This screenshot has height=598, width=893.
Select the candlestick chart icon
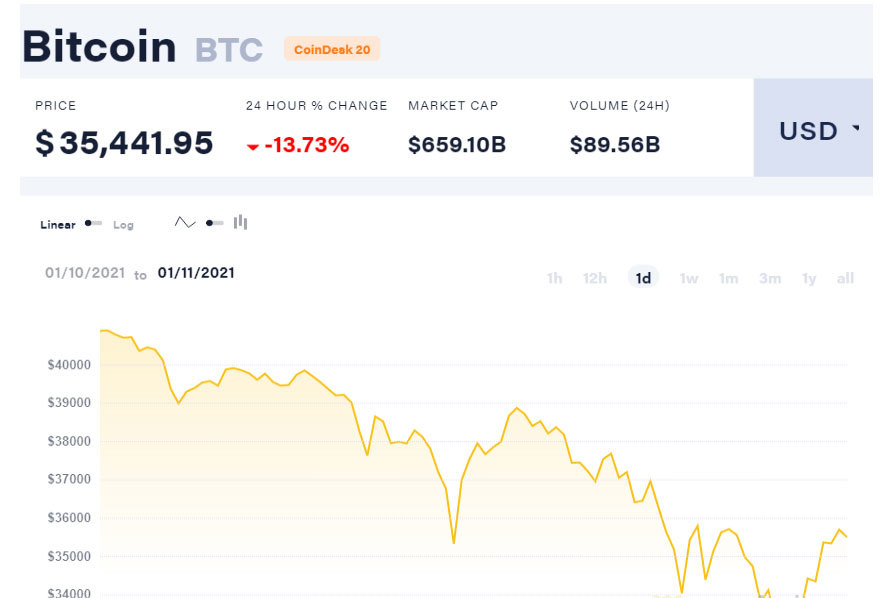240,223
